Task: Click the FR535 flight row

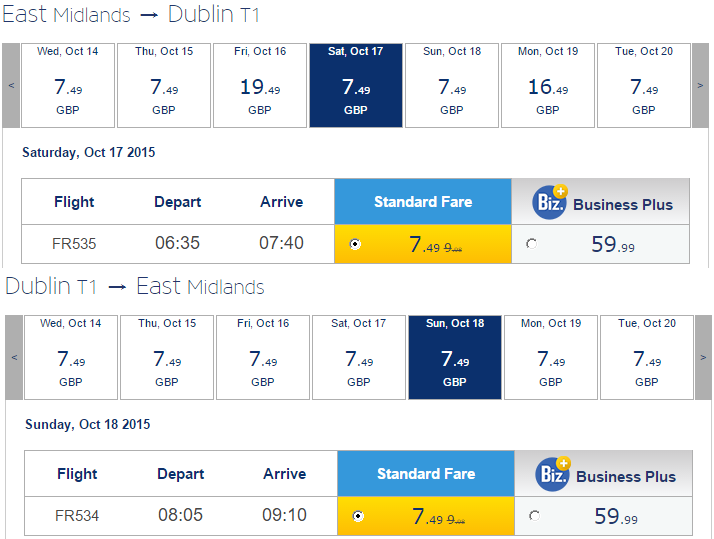Action: coord(355,244)
